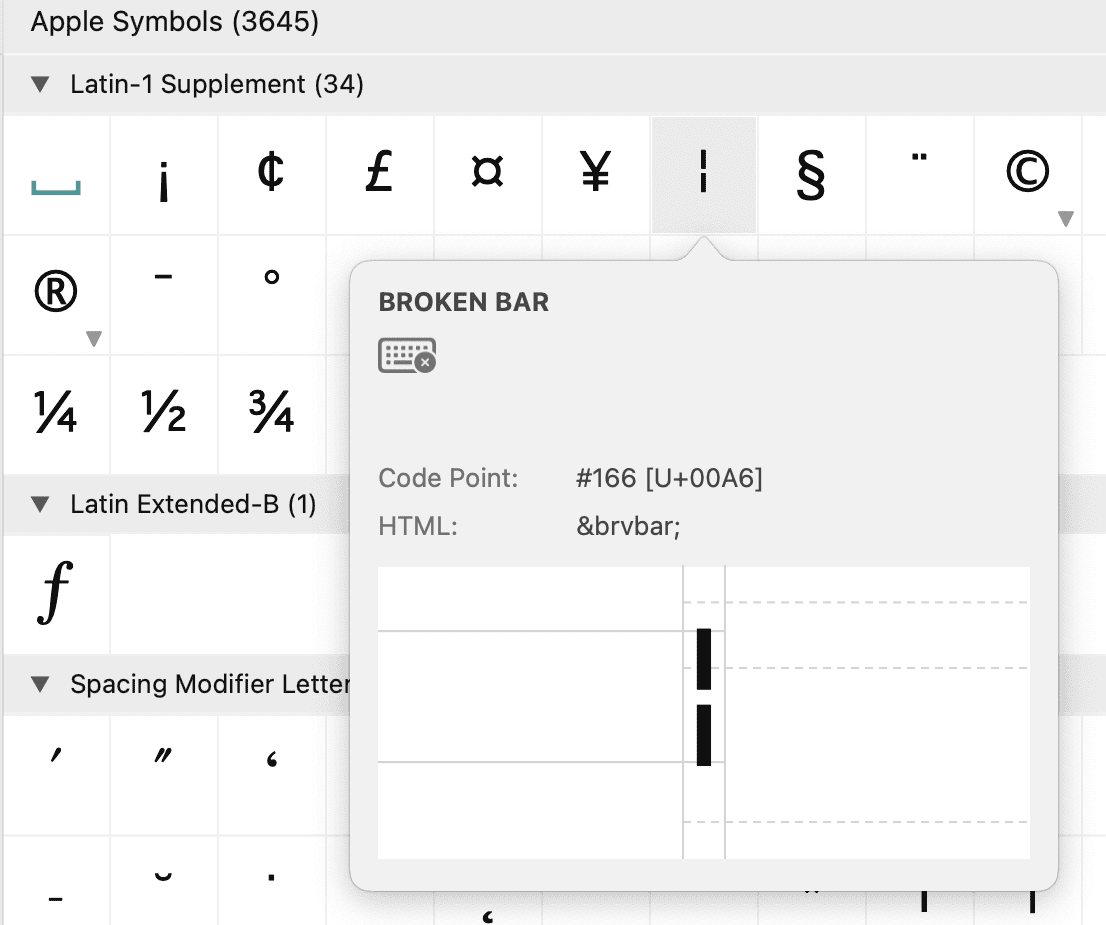1106x925 pixels.
Task: Collapse the Spacing Modifier Letters section
Action: (40, 685)
